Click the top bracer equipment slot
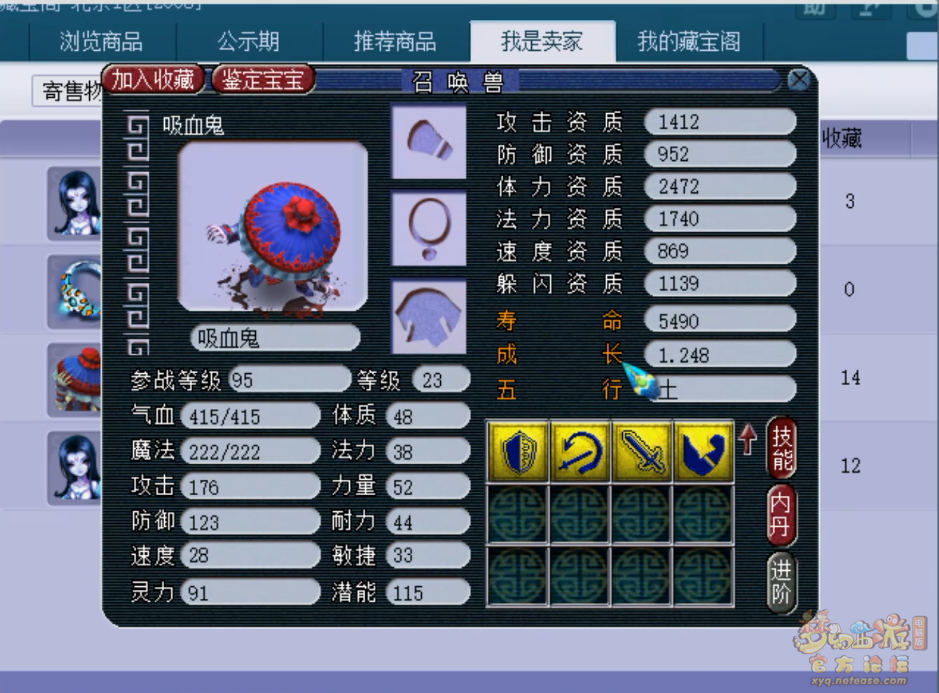The image size is (939, 693). [428, 141]
